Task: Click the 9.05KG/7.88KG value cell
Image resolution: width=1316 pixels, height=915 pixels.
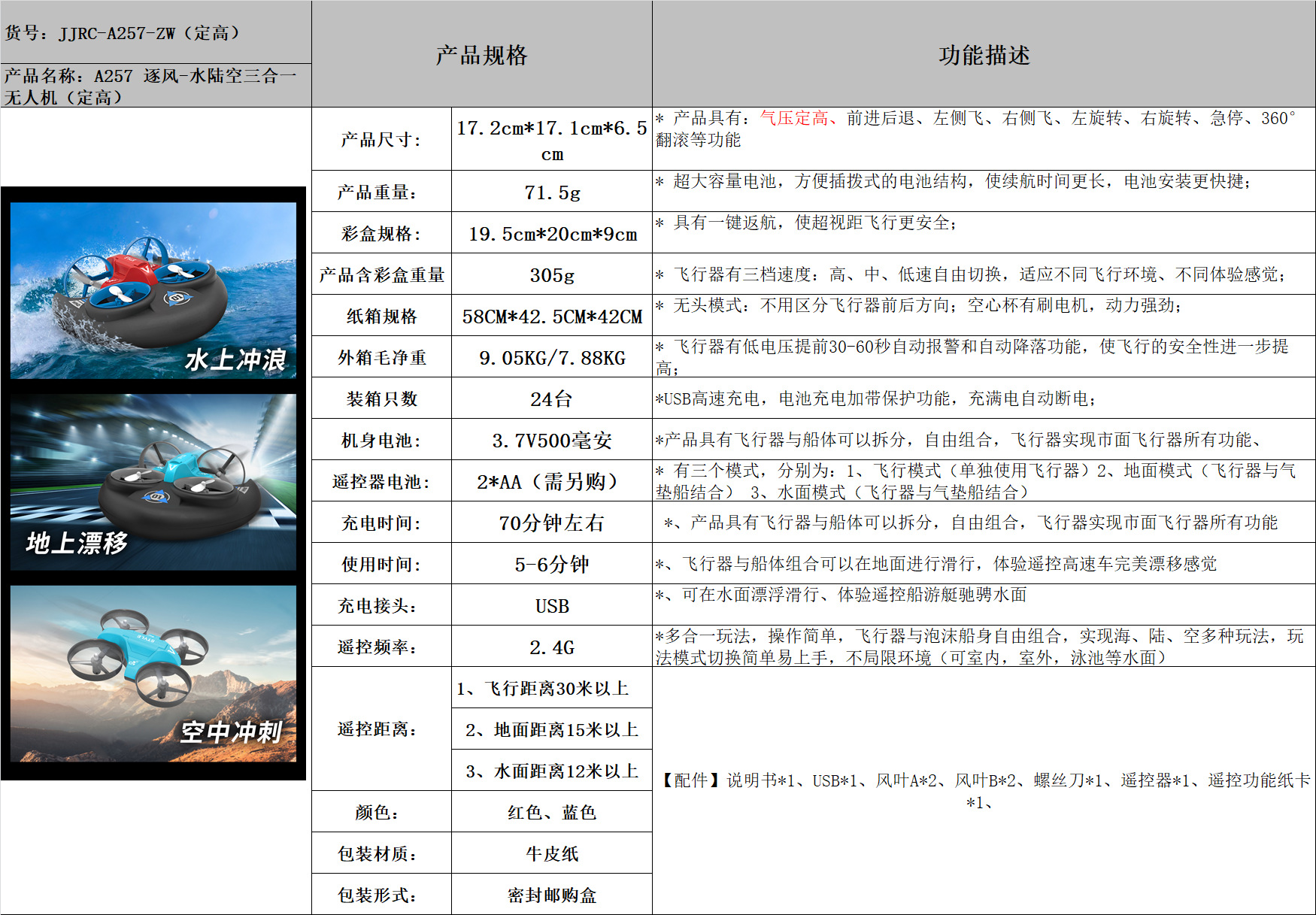Action: [x=552, y=357]
